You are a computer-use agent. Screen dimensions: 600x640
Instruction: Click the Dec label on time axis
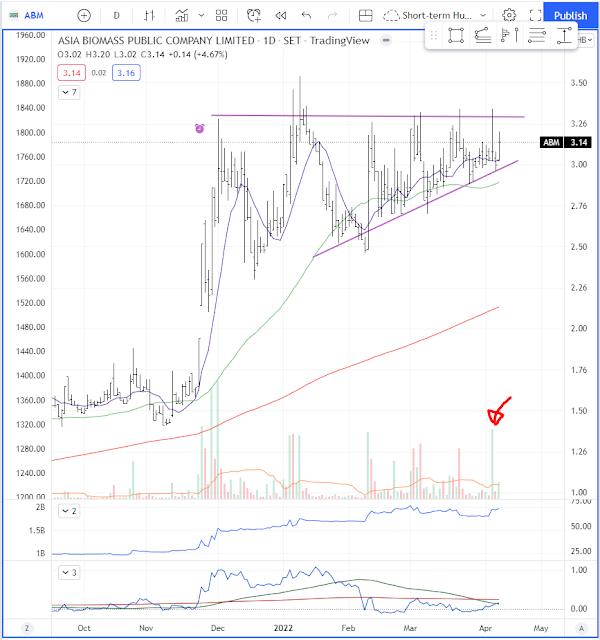click(x=218, y=628)
